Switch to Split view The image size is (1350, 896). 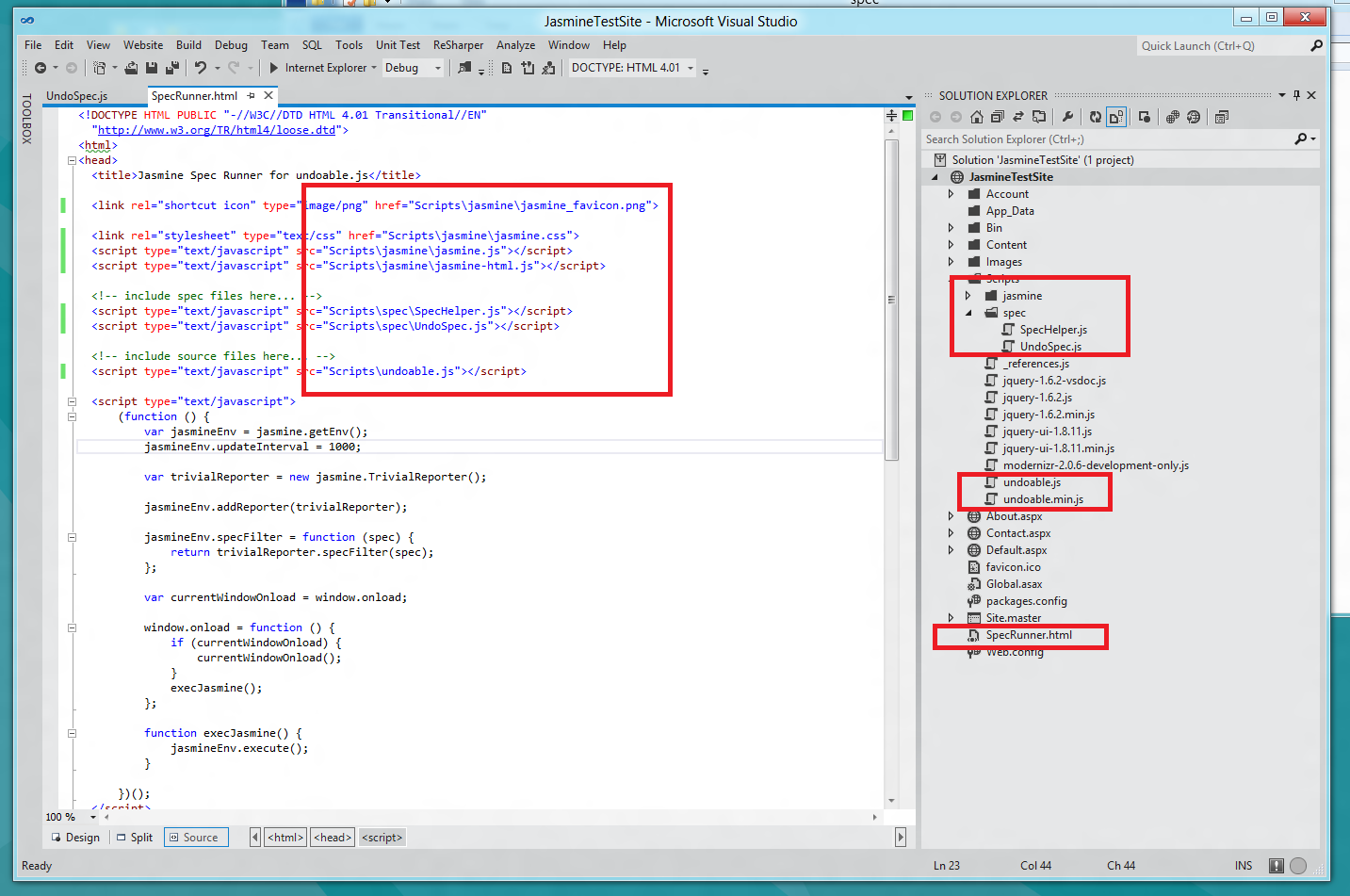[x=134, y=837]
